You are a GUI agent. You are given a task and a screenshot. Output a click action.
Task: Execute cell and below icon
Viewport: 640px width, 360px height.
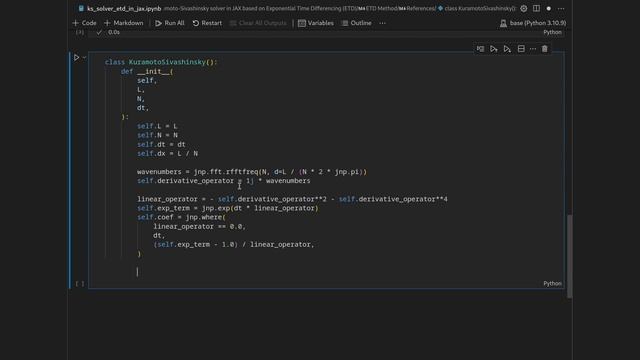(x=507, y=49)
